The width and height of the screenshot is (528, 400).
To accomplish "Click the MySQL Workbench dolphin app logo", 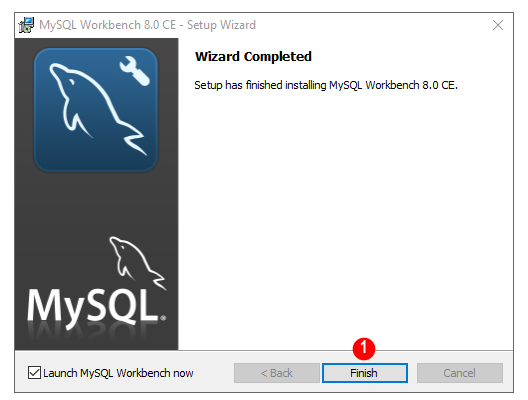I will click(x=96, y=110).
